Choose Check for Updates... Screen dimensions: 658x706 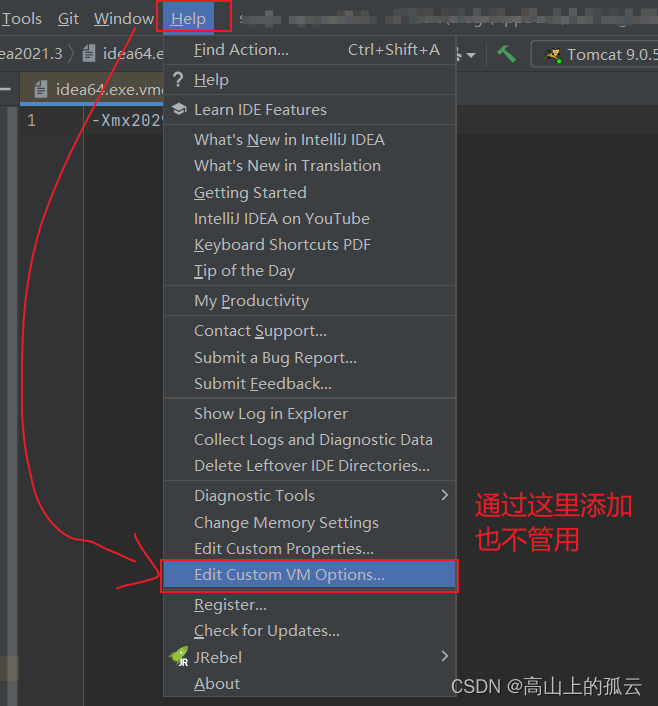(309, 631)
